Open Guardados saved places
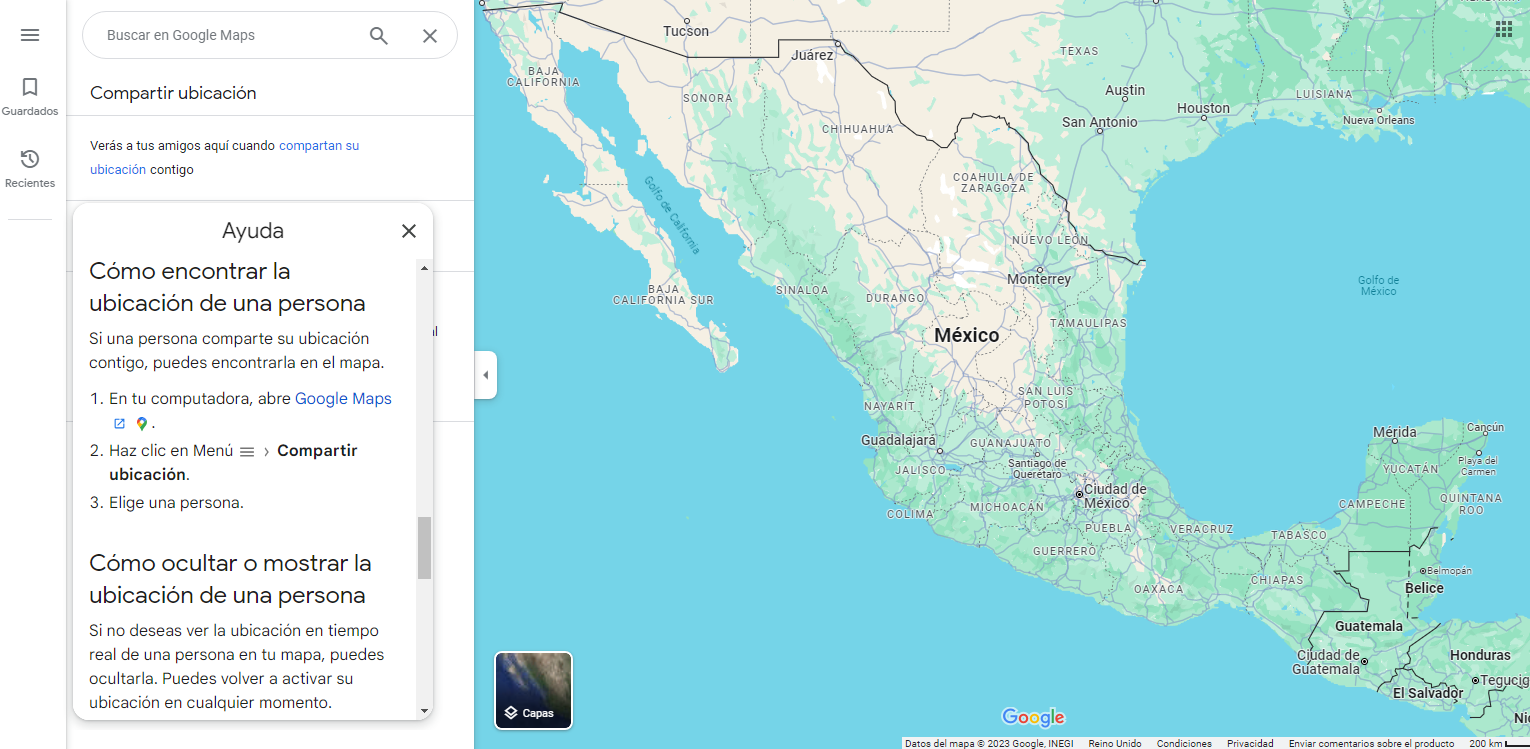 [30, 97]
